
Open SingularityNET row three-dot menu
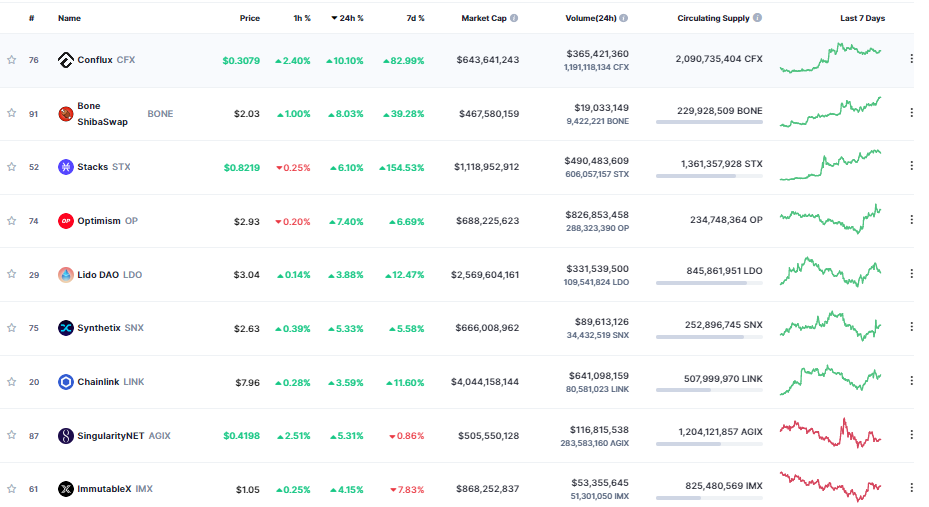coord(911,435)
